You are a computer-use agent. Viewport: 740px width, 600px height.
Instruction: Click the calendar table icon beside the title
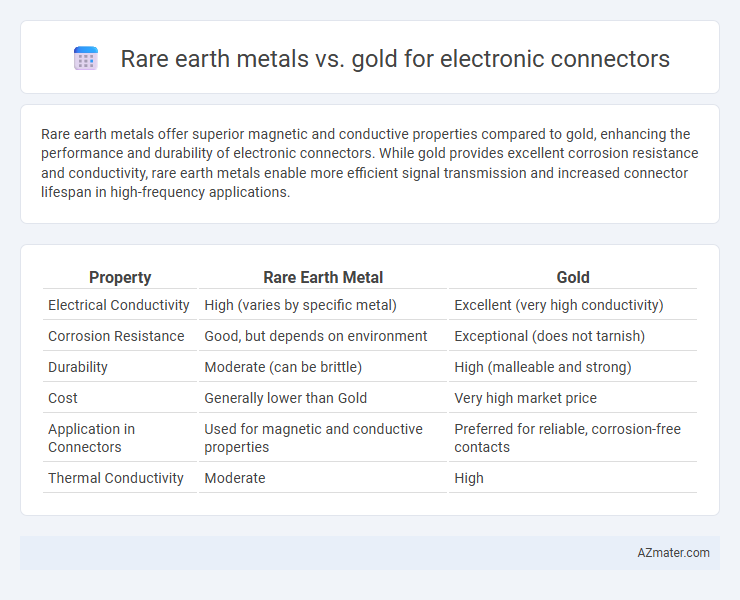[x=86, y=59]
